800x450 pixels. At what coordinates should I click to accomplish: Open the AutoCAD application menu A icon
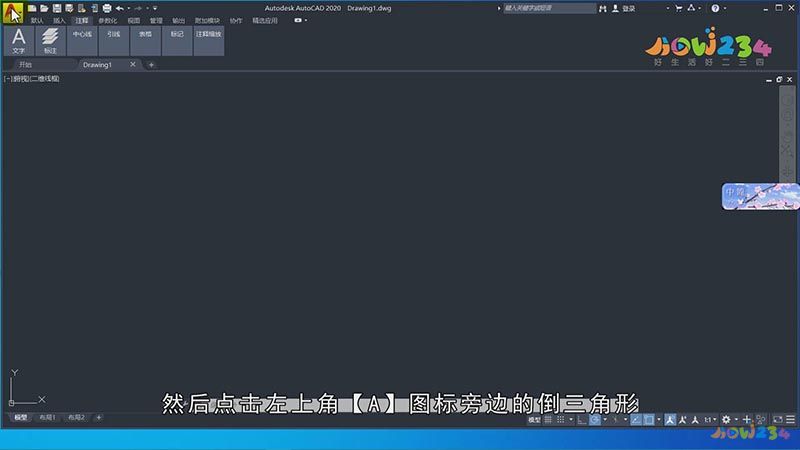[12, 12]
